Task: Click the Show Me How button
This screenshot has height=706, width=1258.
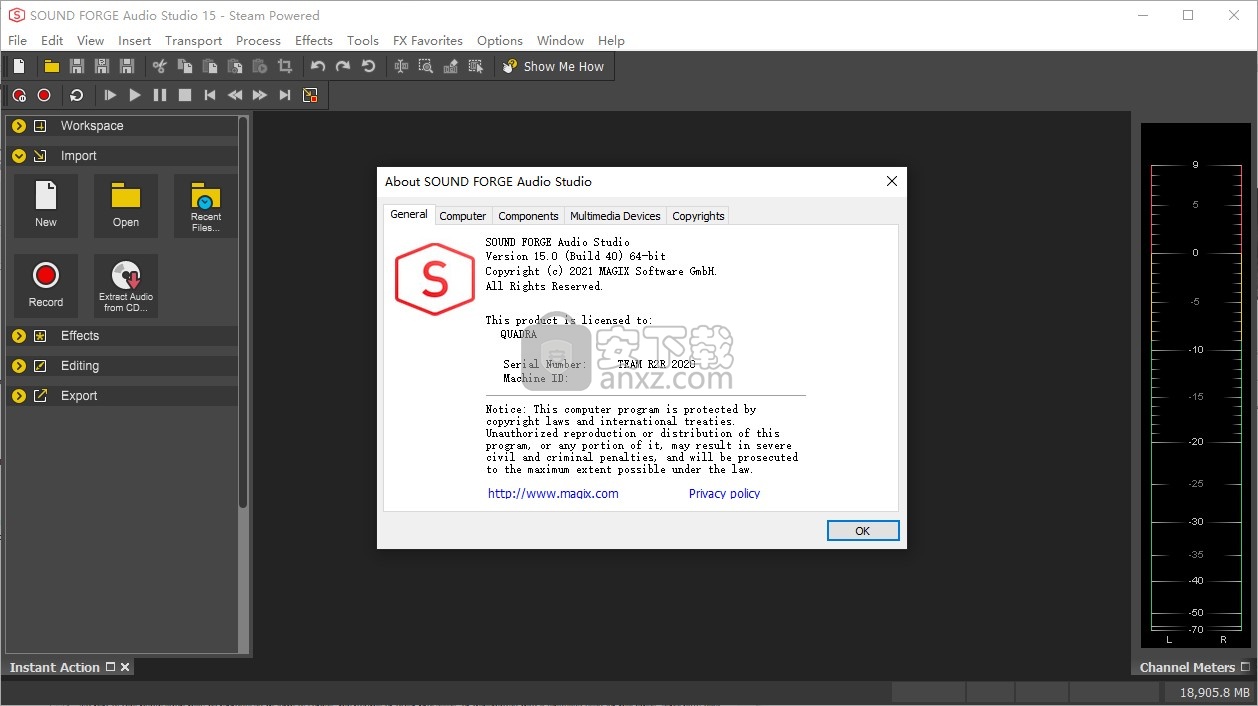Action: pos(553,66)
